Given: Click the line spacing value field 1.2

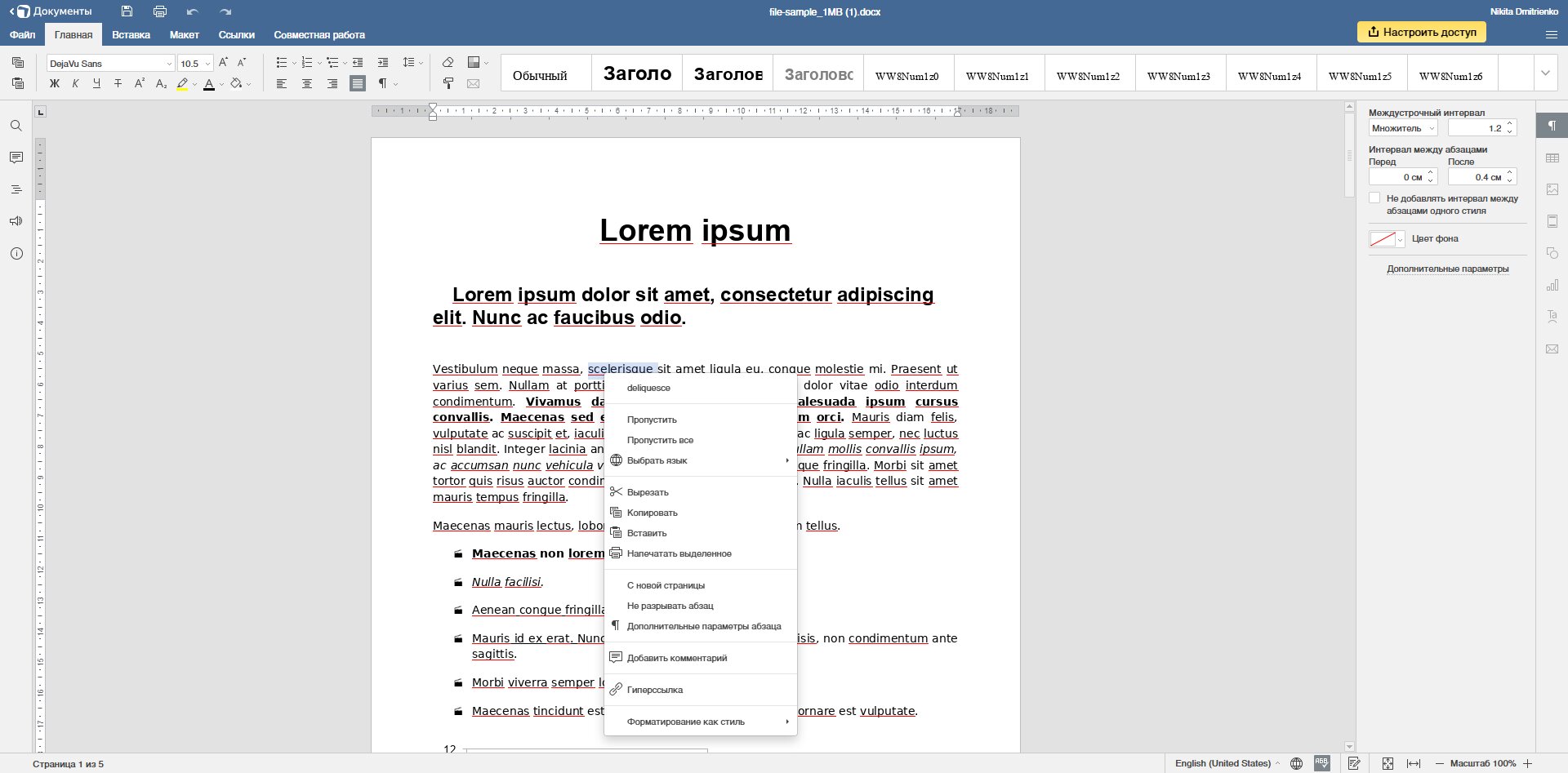Looking at the screenshot, I should pyautogui.click(x=1477, y=128).
